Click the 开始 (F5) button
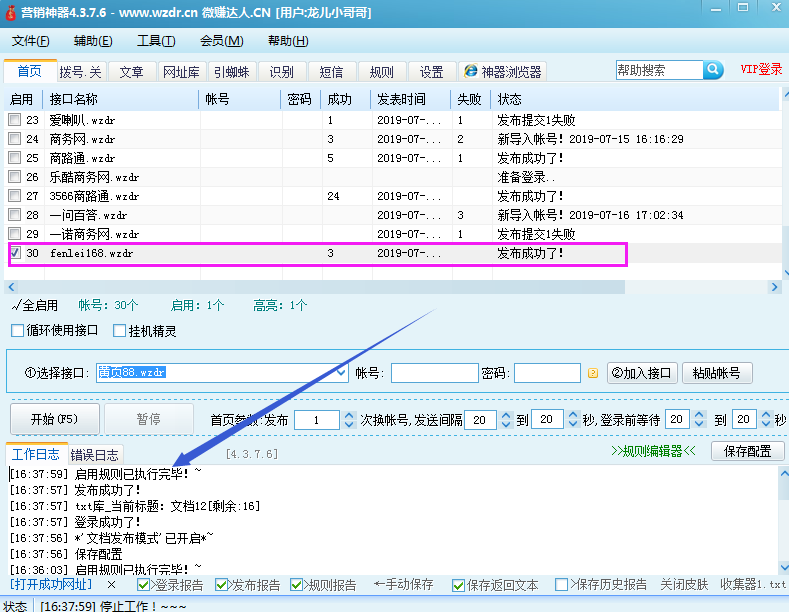The width and height of the screenshot is (789, 612). tap(54, 419)
